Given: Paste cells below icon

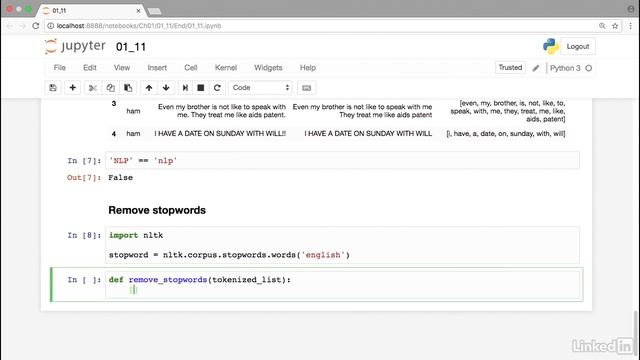Looking at the screenshot, I should point(128,88).
